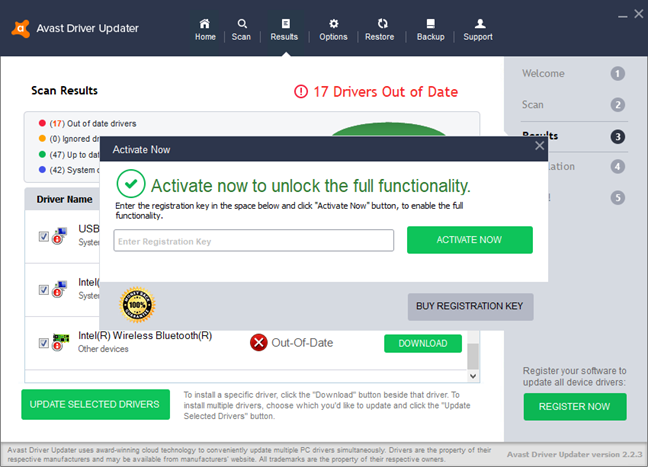
Task: Open the Support label
Action: click(478, 37)
